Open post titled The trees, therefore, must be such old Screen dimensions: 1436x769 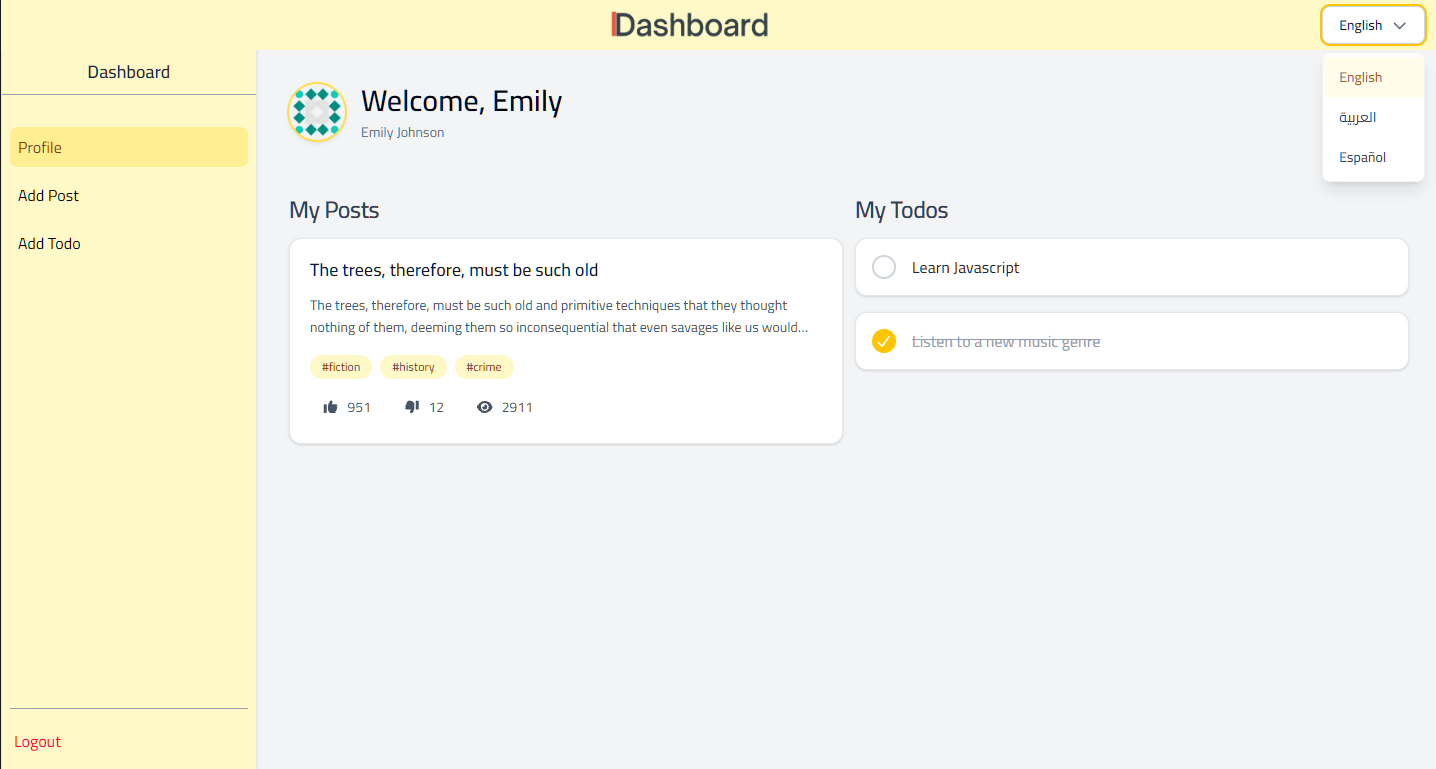(454, 270)
